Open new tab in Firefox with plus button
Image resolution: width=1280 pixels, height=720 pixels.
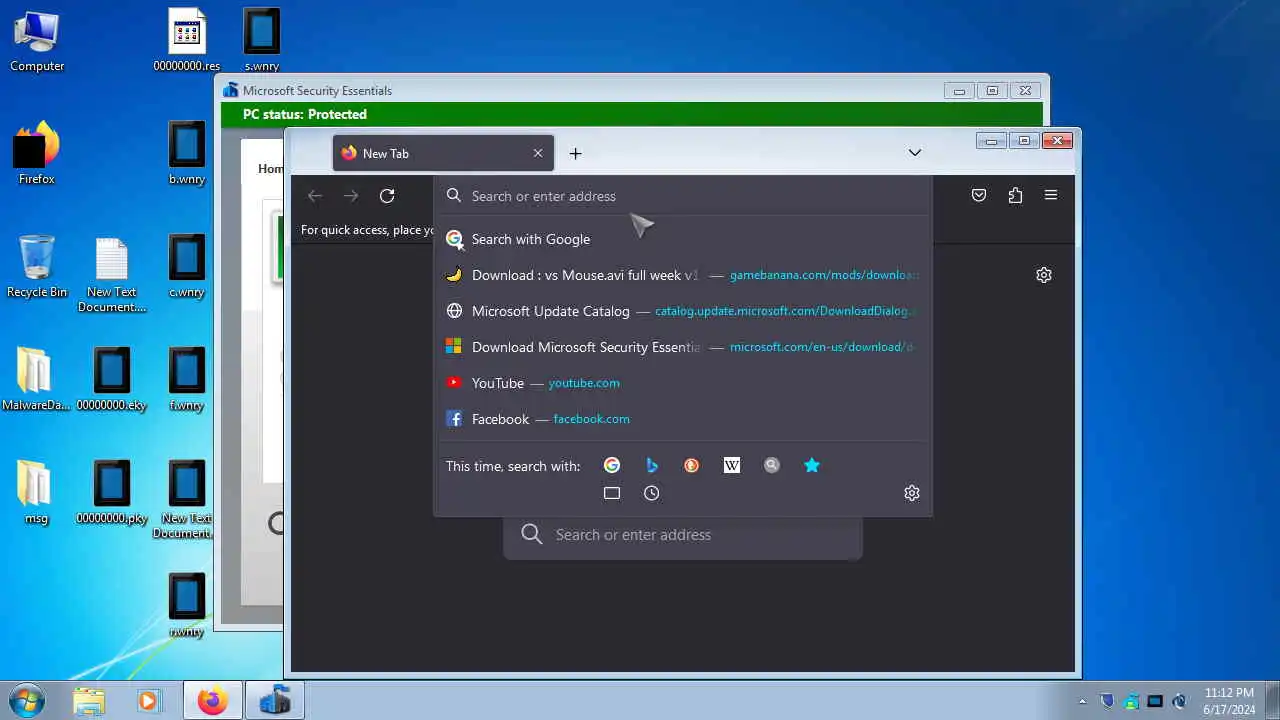pos(575,153)
